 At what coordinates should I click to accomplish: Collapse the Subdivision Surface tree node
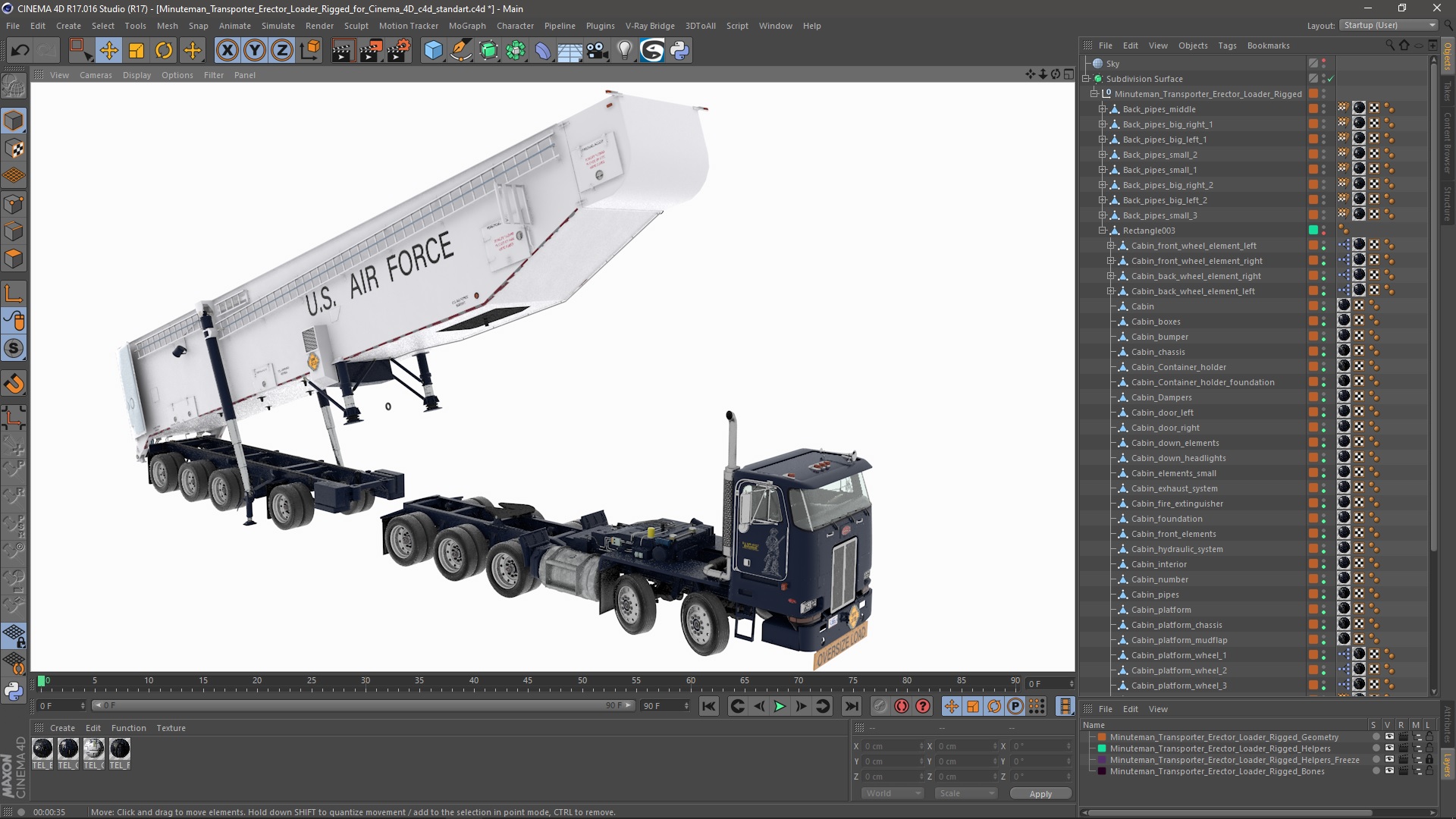point(1086,79)
